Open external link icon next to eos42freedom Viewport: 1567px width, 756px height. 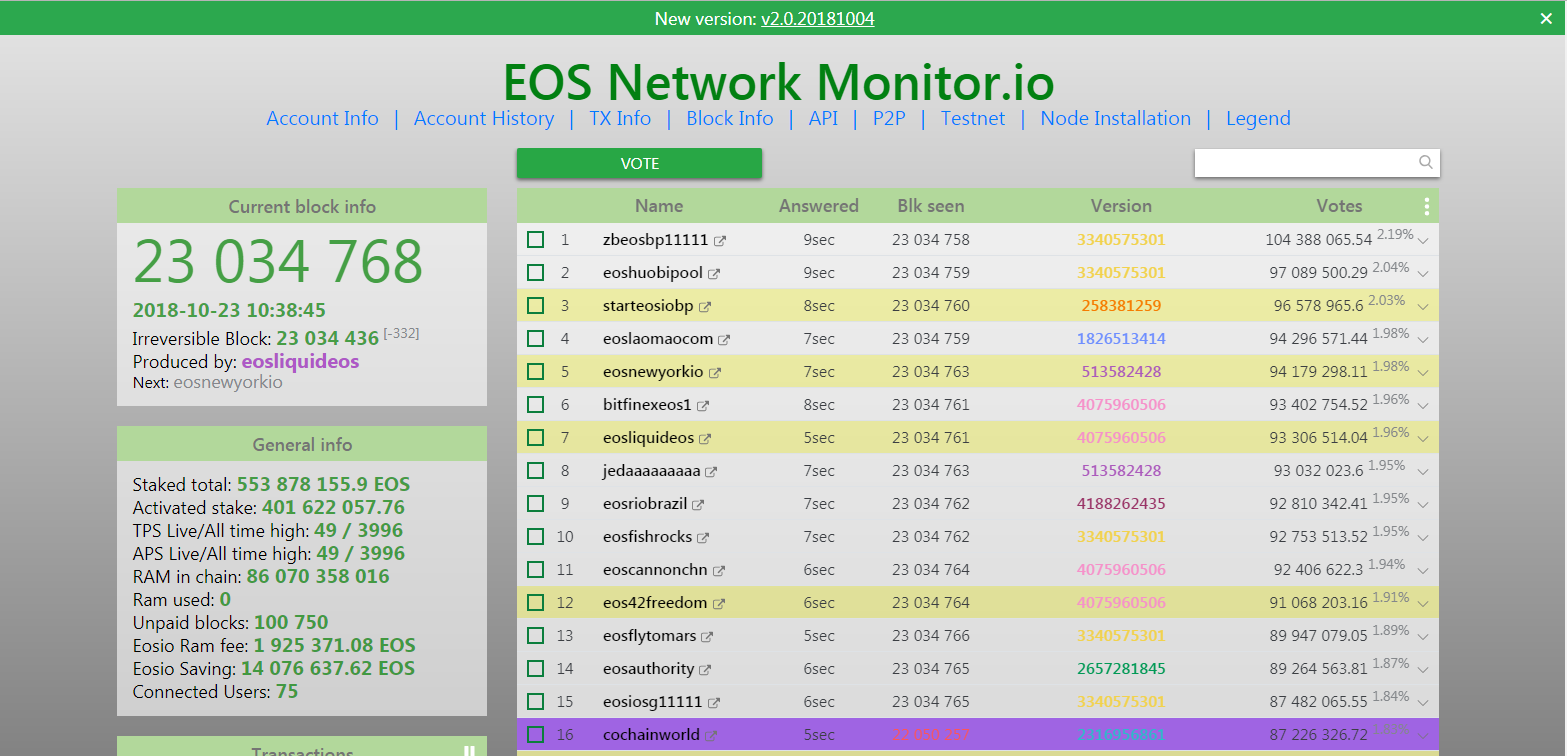click(x=718, y=604)
